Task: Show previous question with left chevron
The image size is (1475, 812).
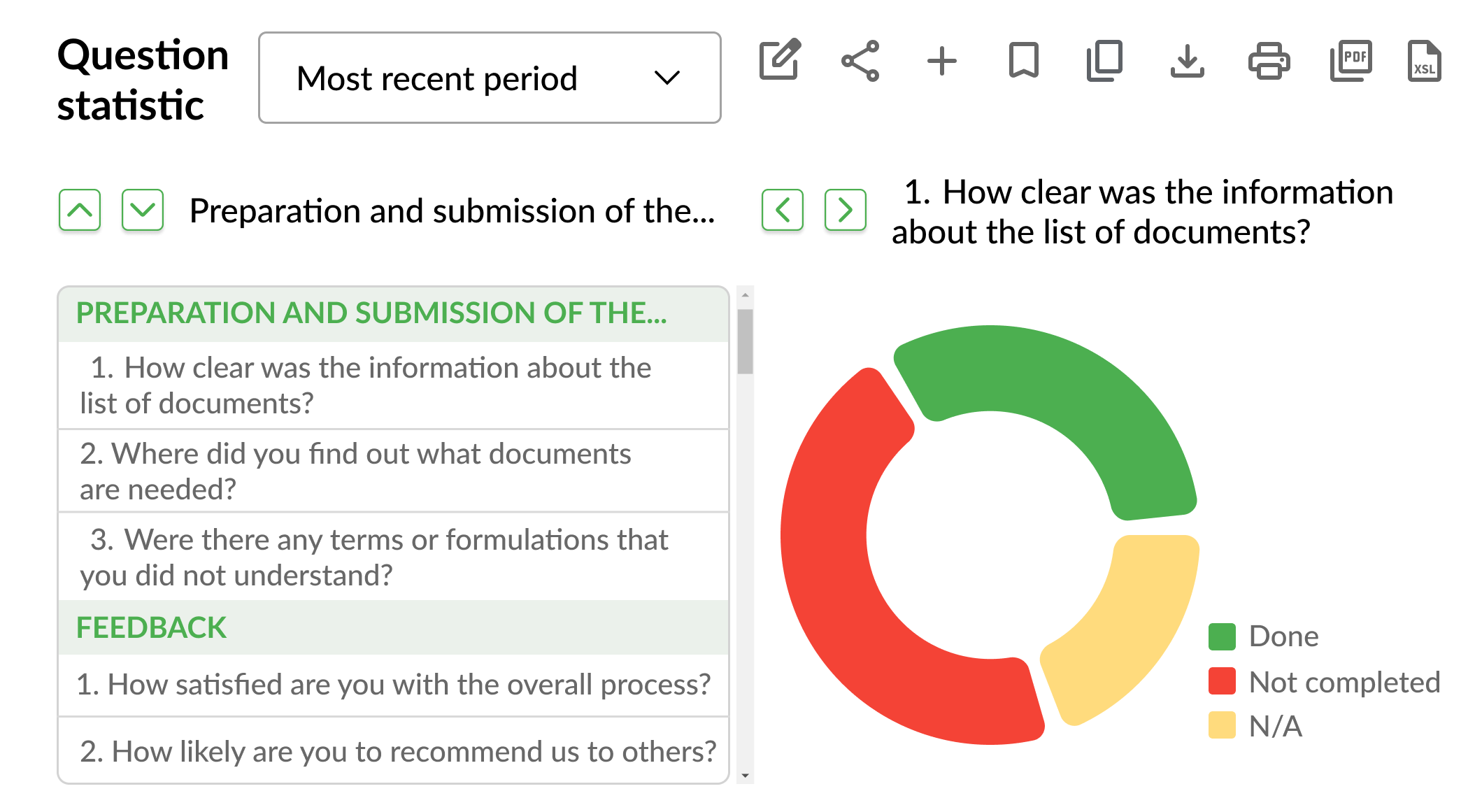Action: coord(783,210)
